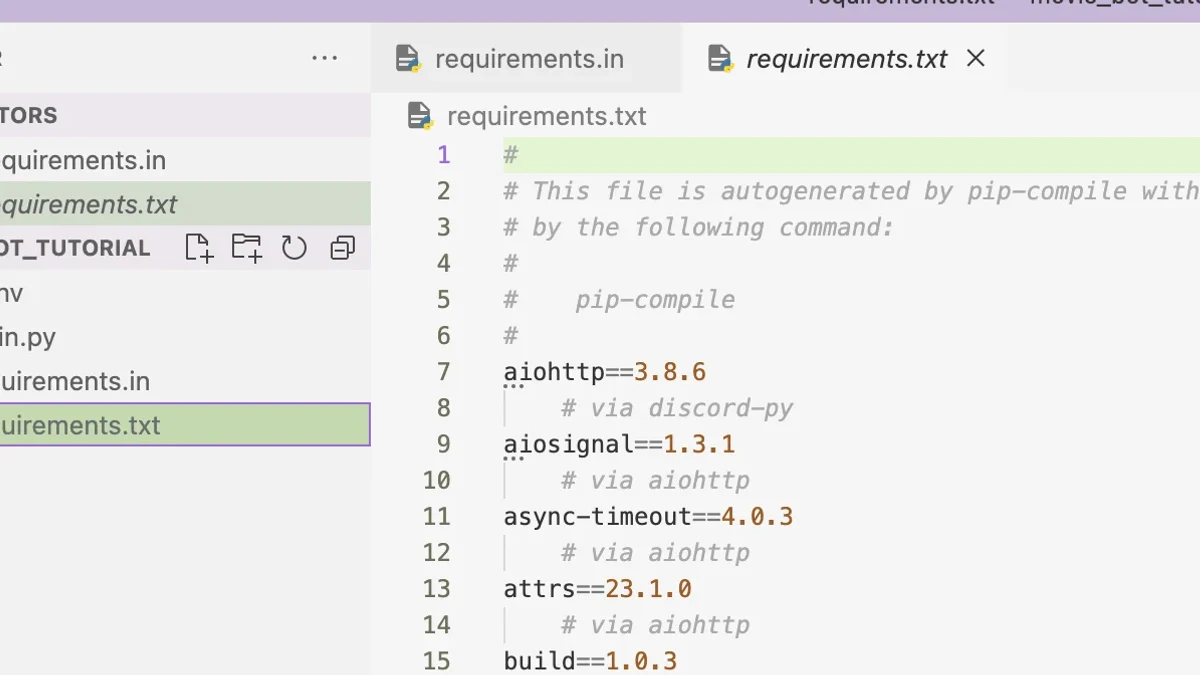
Task: Refresh the explorer file tree
Action: pyautogui.click(x=294, y=248)
